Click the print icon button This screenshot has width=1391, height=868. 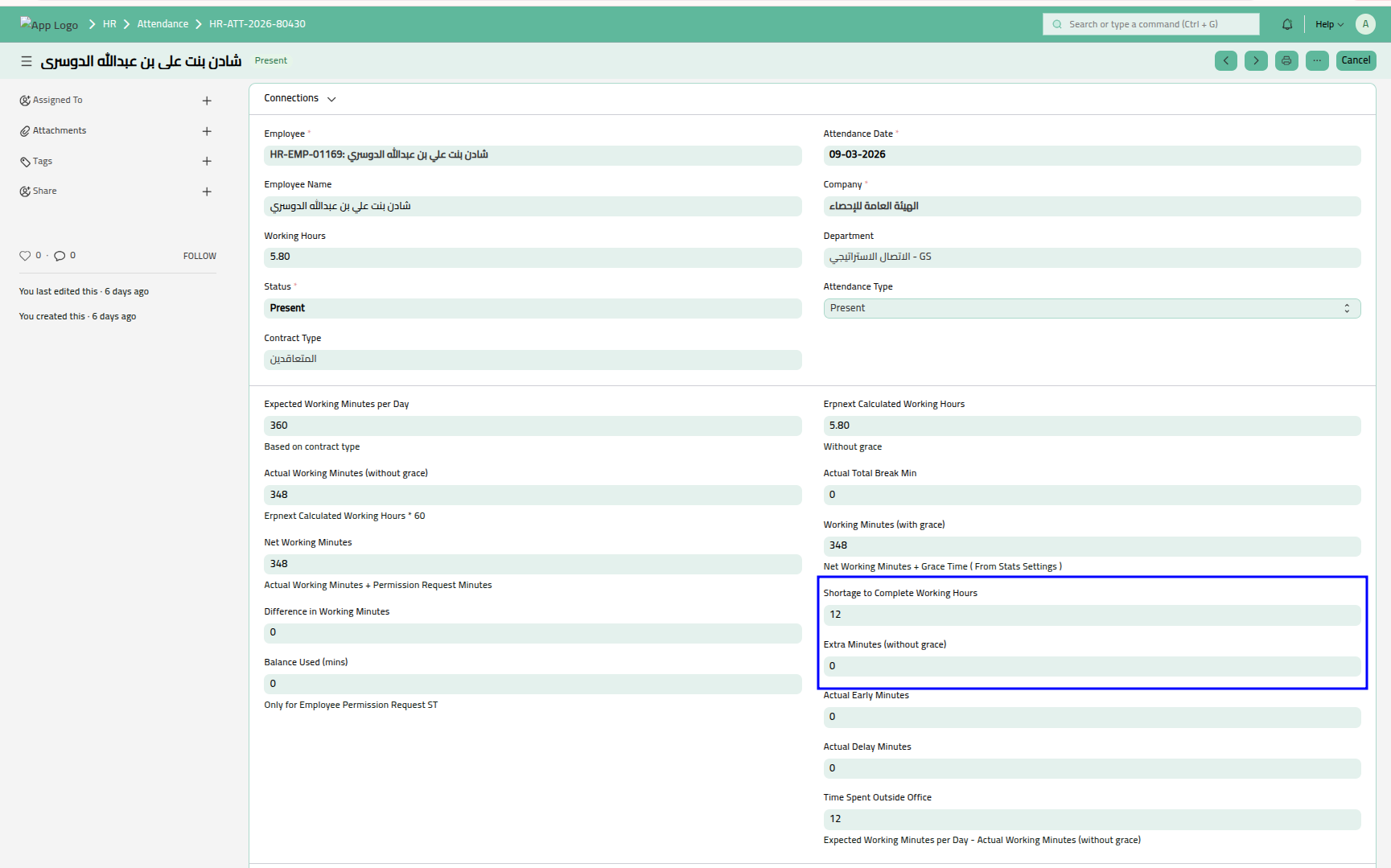pos(1286,60)
